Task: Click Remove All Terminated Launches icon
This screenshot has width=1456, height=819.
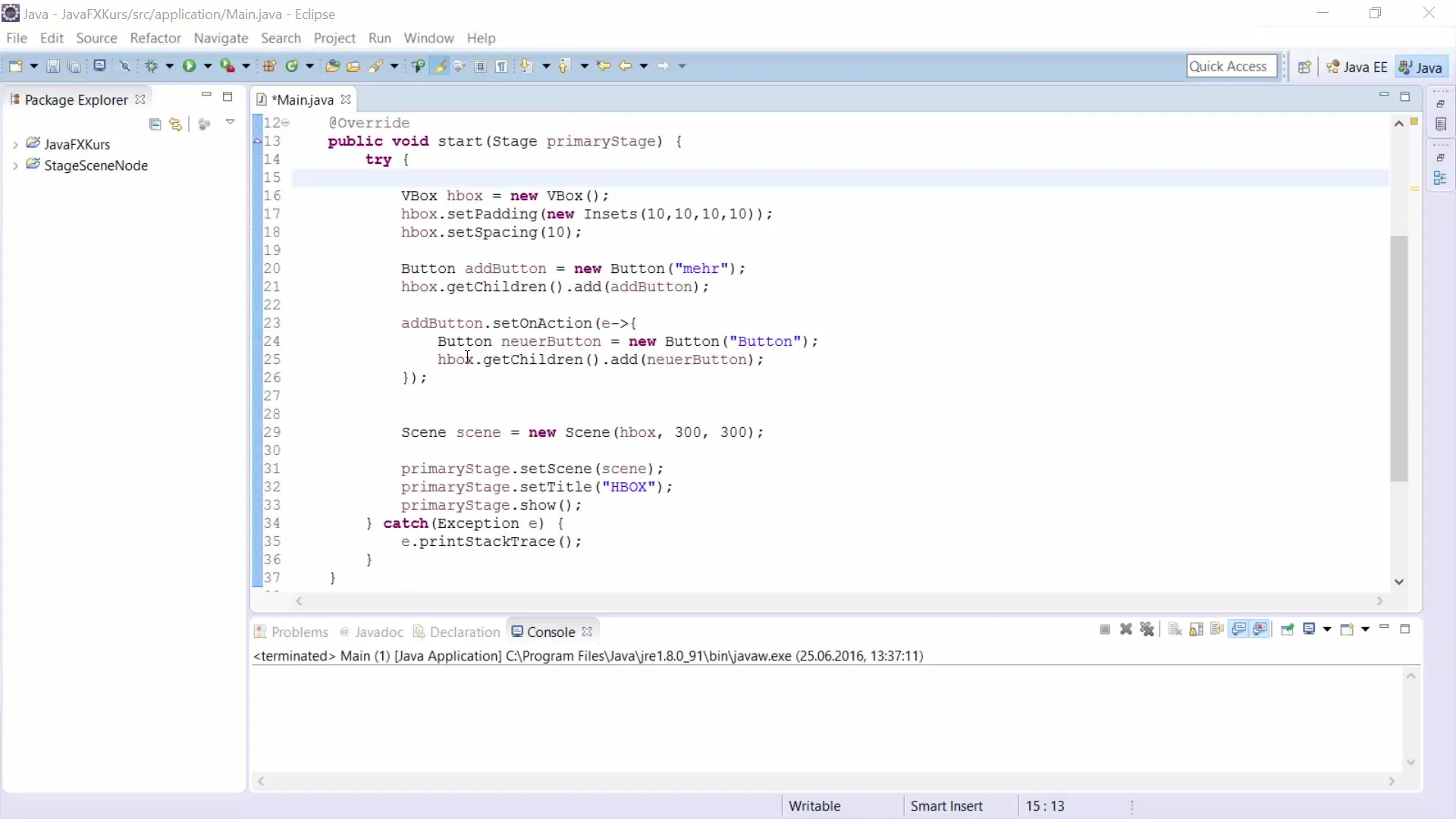Action: [1147, 629]
